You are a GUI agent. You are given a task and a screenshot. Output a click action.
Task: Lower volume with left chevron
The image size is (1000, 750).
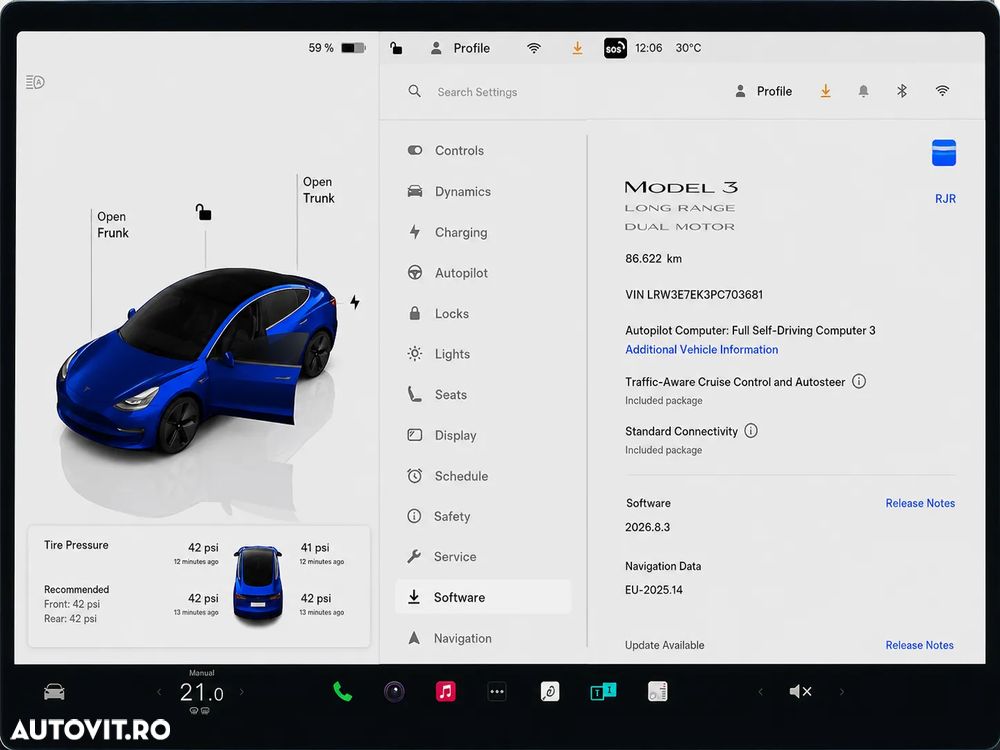(760, 691)
